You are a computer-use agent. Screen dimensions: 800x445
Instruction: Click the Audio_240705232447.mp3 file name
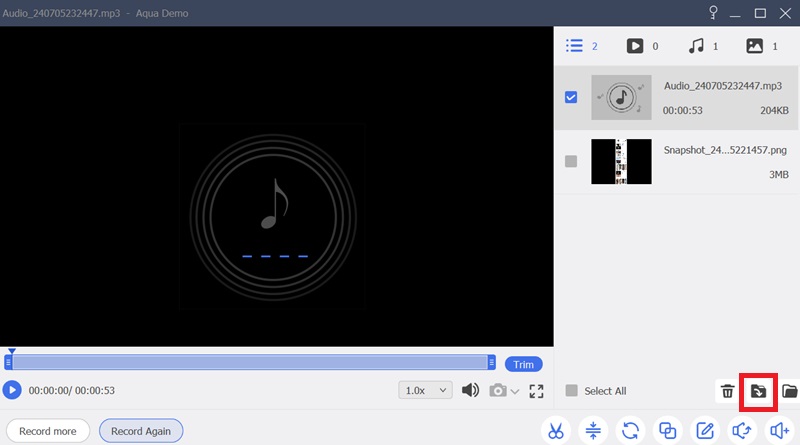click(722, 86)
